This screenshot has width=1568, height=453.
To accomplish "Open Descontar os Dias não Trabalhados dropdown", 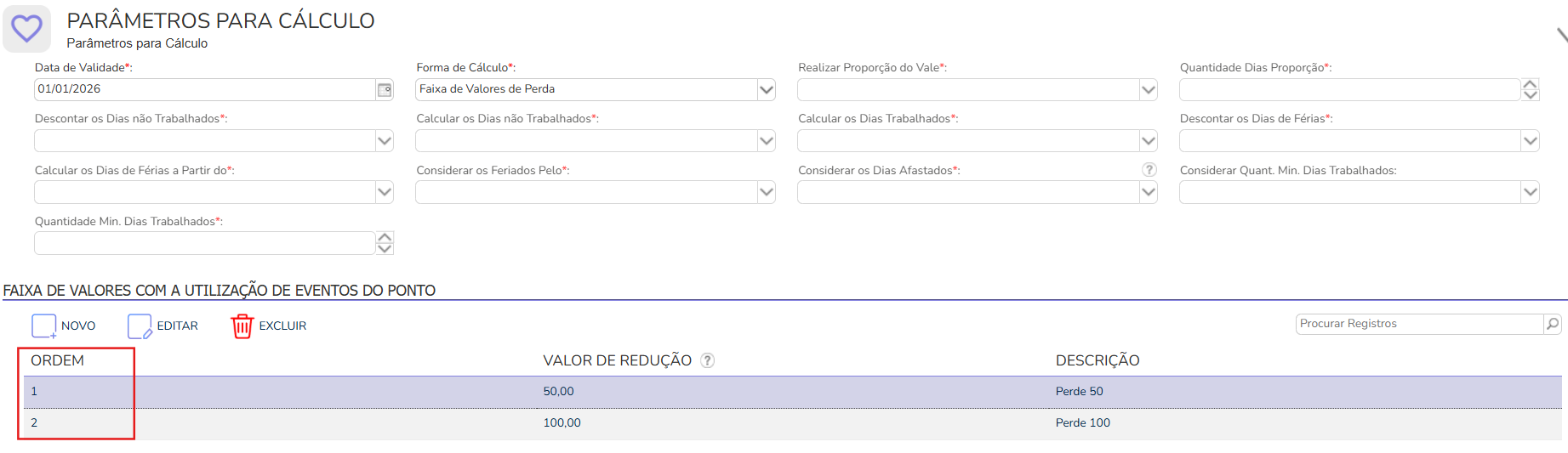I will pos(385,141).
